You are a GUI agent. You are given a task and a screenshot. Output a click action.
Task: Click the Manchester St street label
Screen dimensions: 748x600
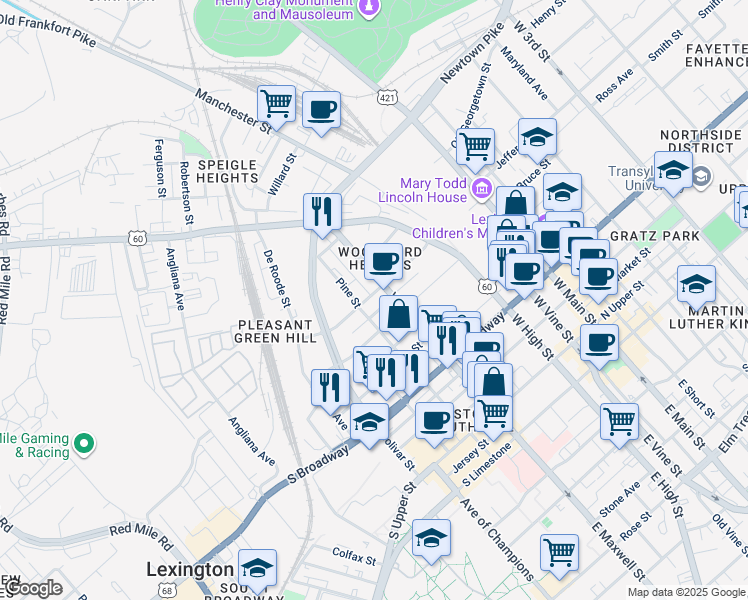tap(233, 112)
